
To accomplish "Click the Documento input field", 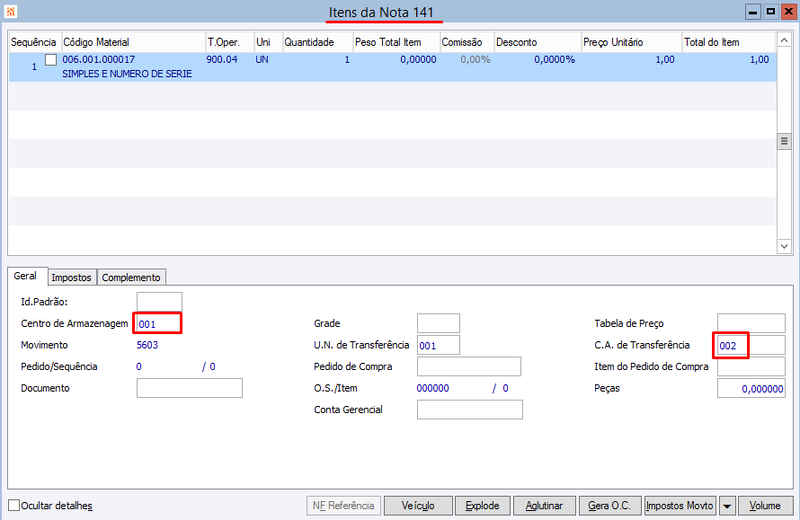I will coord(189,388).
